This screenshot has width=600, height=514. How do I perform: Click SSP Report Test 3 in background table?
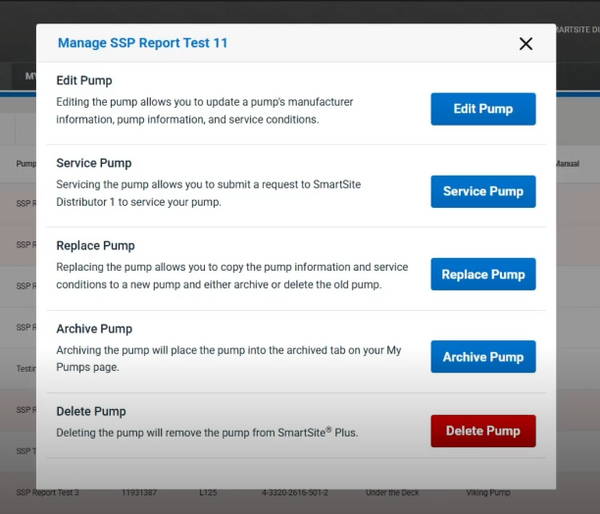(x=48, y=493)
